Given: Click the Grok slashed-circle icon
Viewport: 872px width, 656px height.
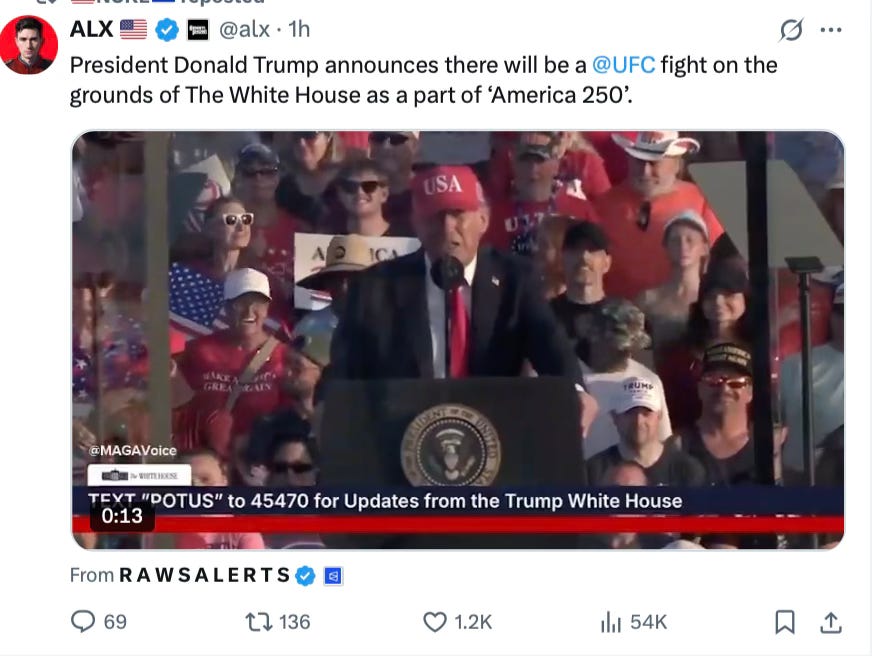Looking at the screenshot, I should click(x=791, y=30).
